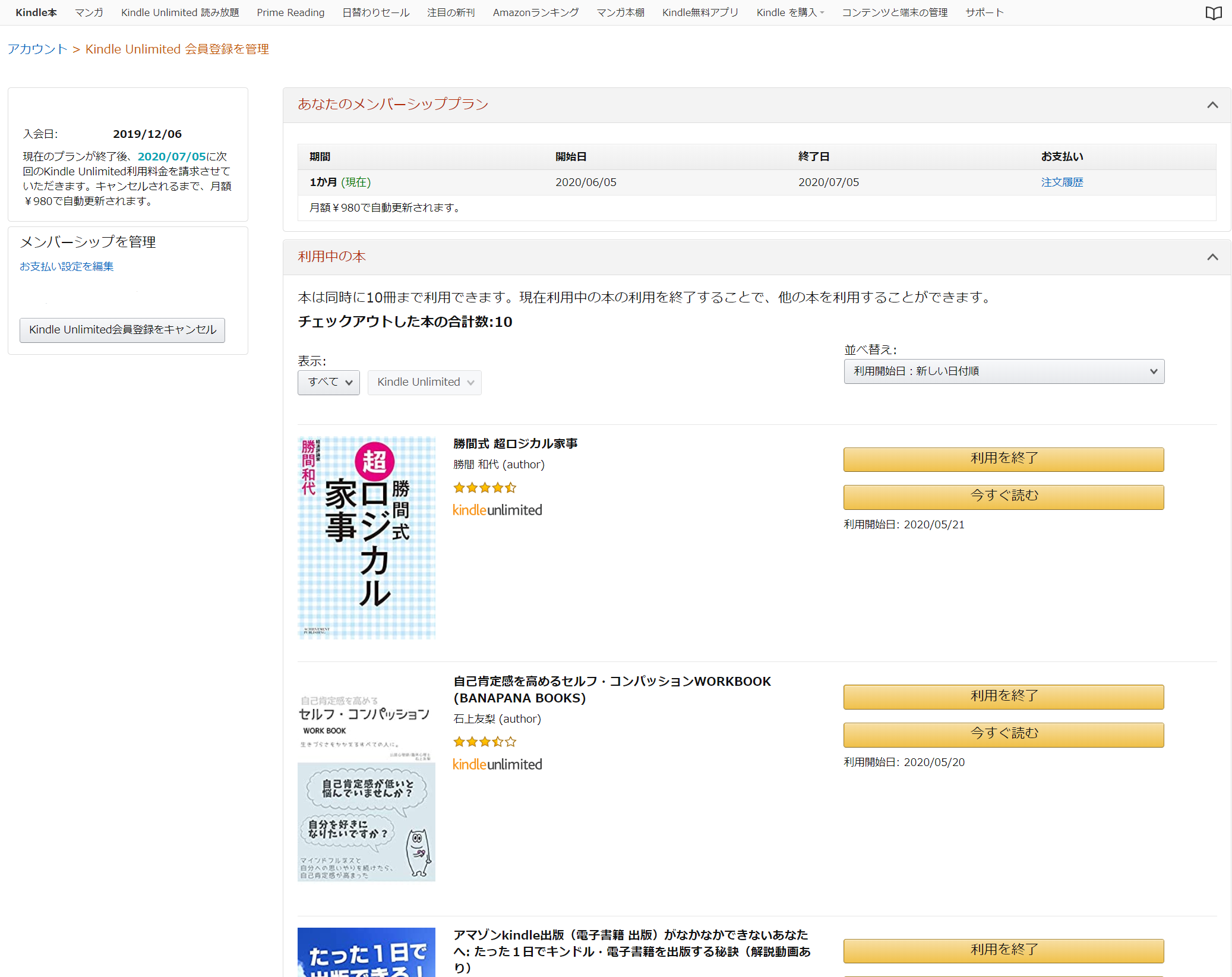
Task: Click 利用開始日: 2020/05/20 text
Action: pyautogui.click(x=904, y=762)
